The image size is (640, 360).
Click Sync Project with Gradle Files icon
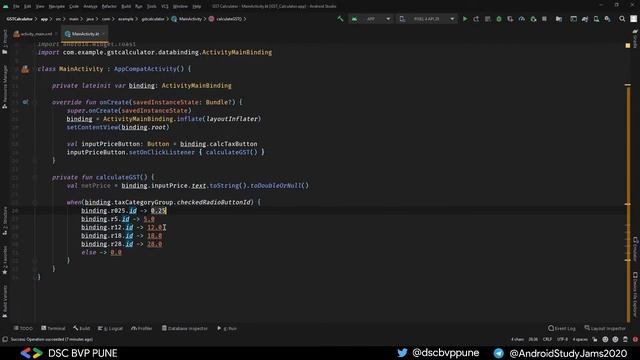tap(585, 19)
